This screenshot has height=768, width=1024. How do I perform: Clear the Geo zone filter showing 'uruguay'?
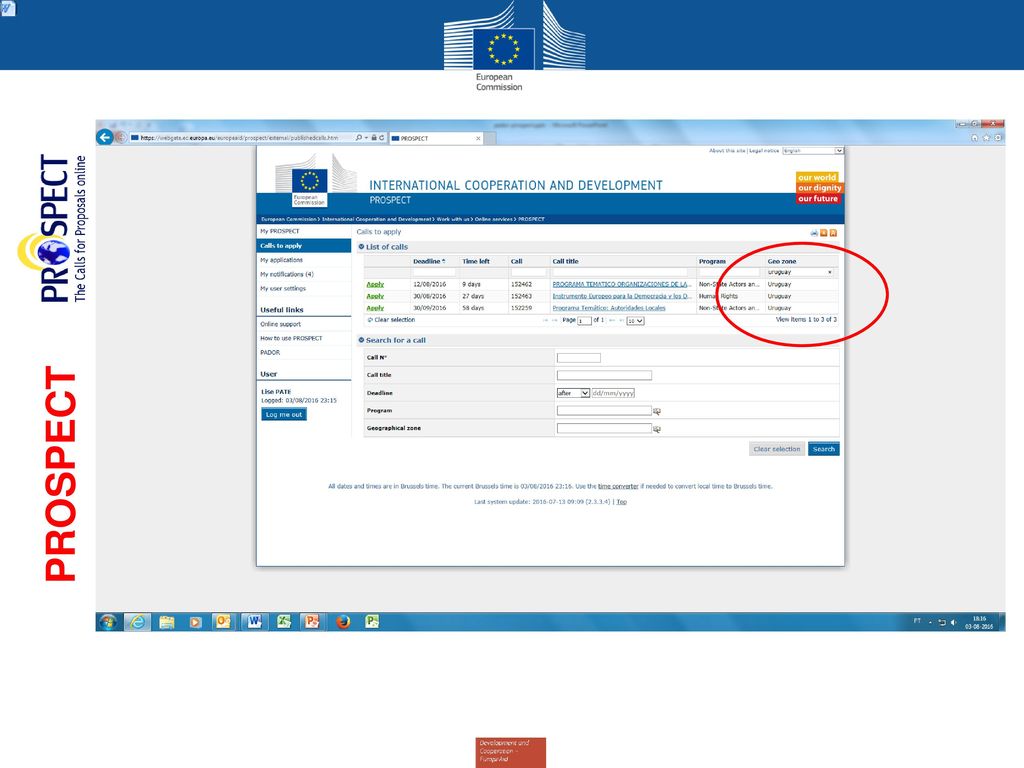(x=829, y=272)
